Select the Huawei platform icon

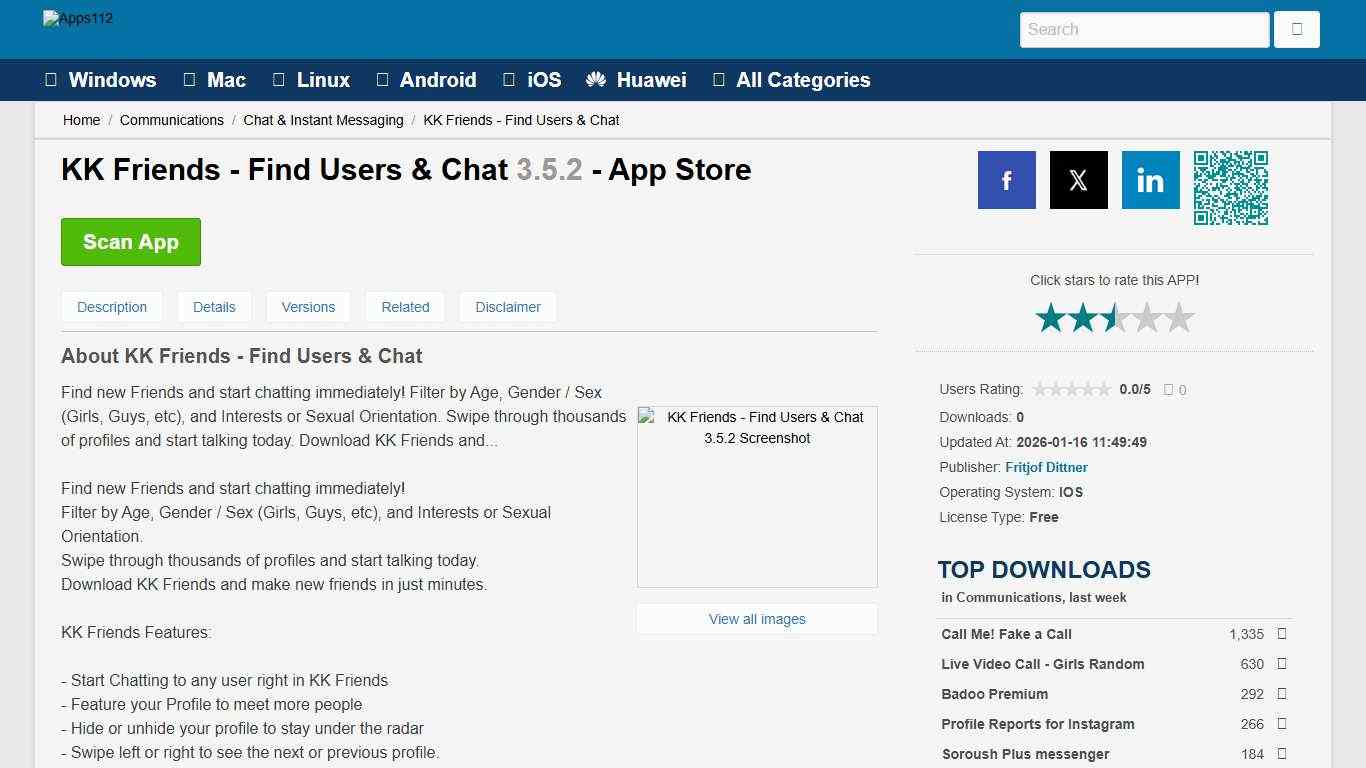pyautogui.click(x=597, y=80)
